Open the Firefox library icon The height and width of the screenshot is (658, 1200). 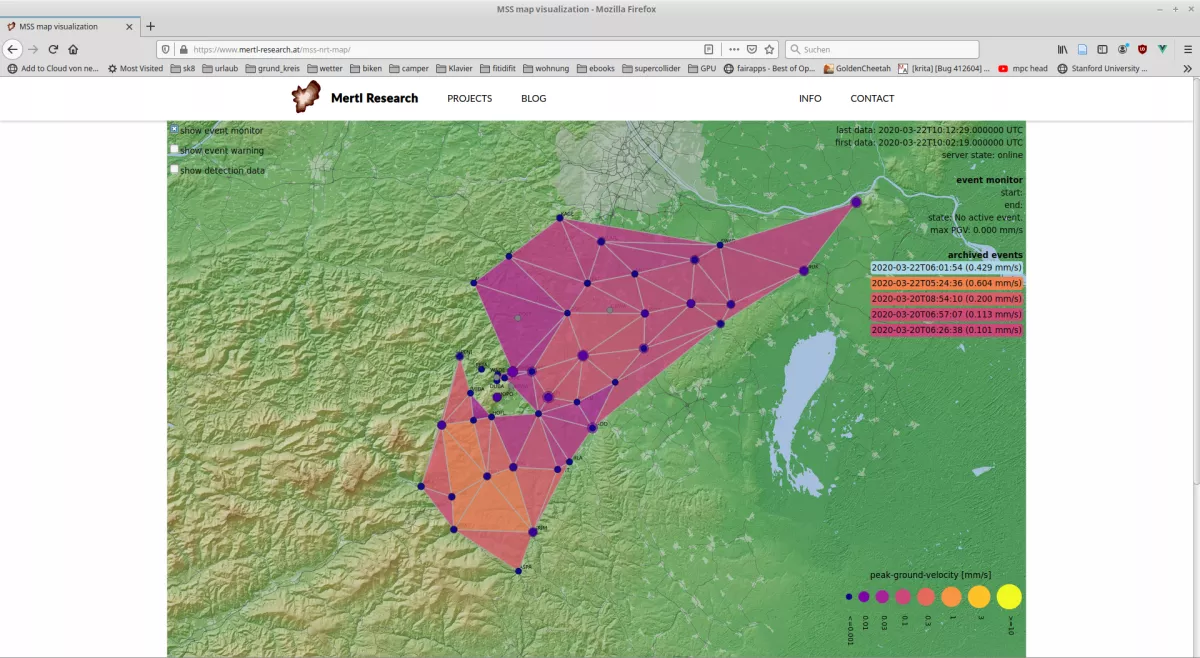pos(1063,49)
